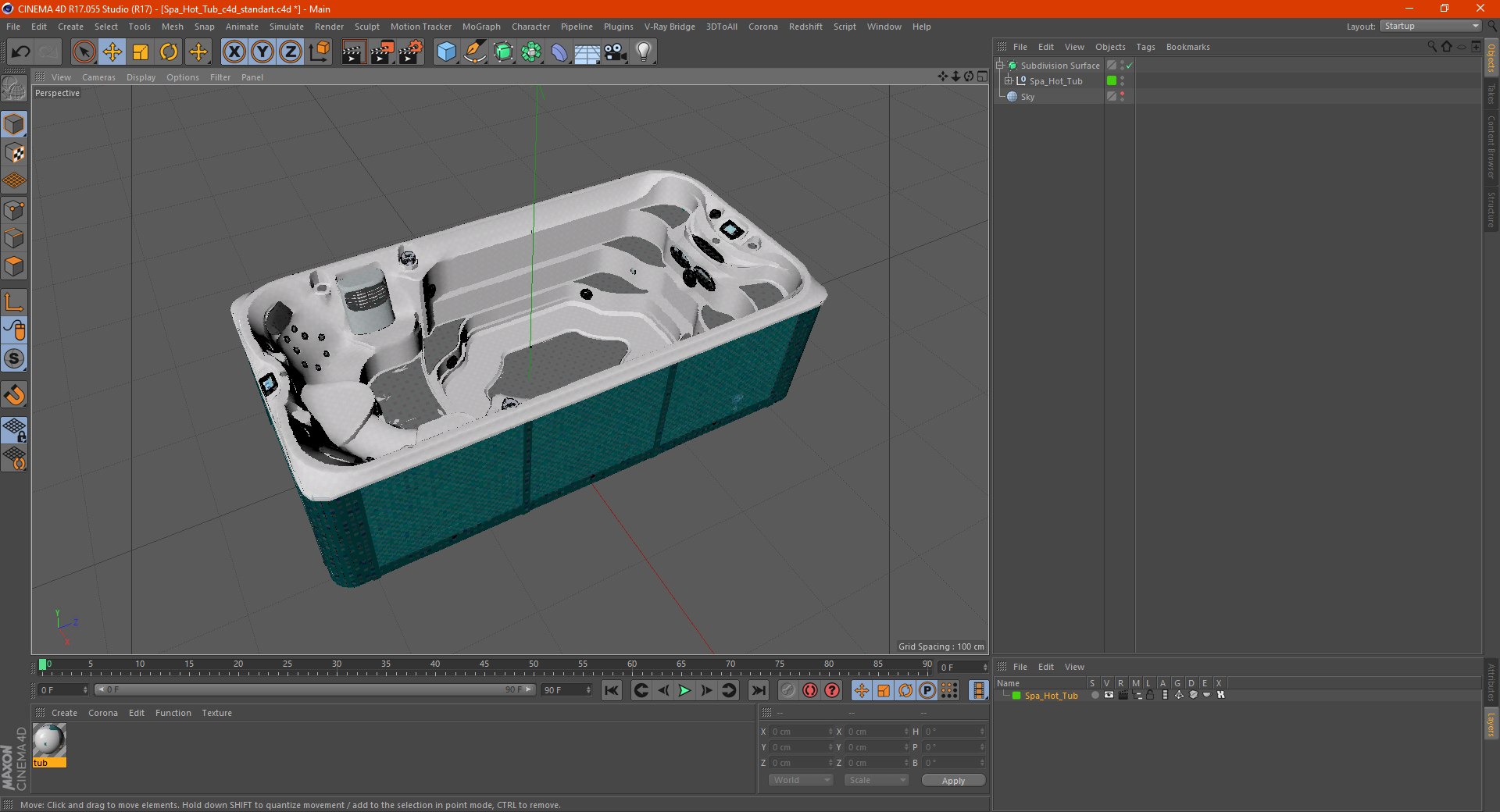Activate the Scale tool in top toolbar
The width and height of the screenshot is (1500, 812).
[x=141, y=52]
